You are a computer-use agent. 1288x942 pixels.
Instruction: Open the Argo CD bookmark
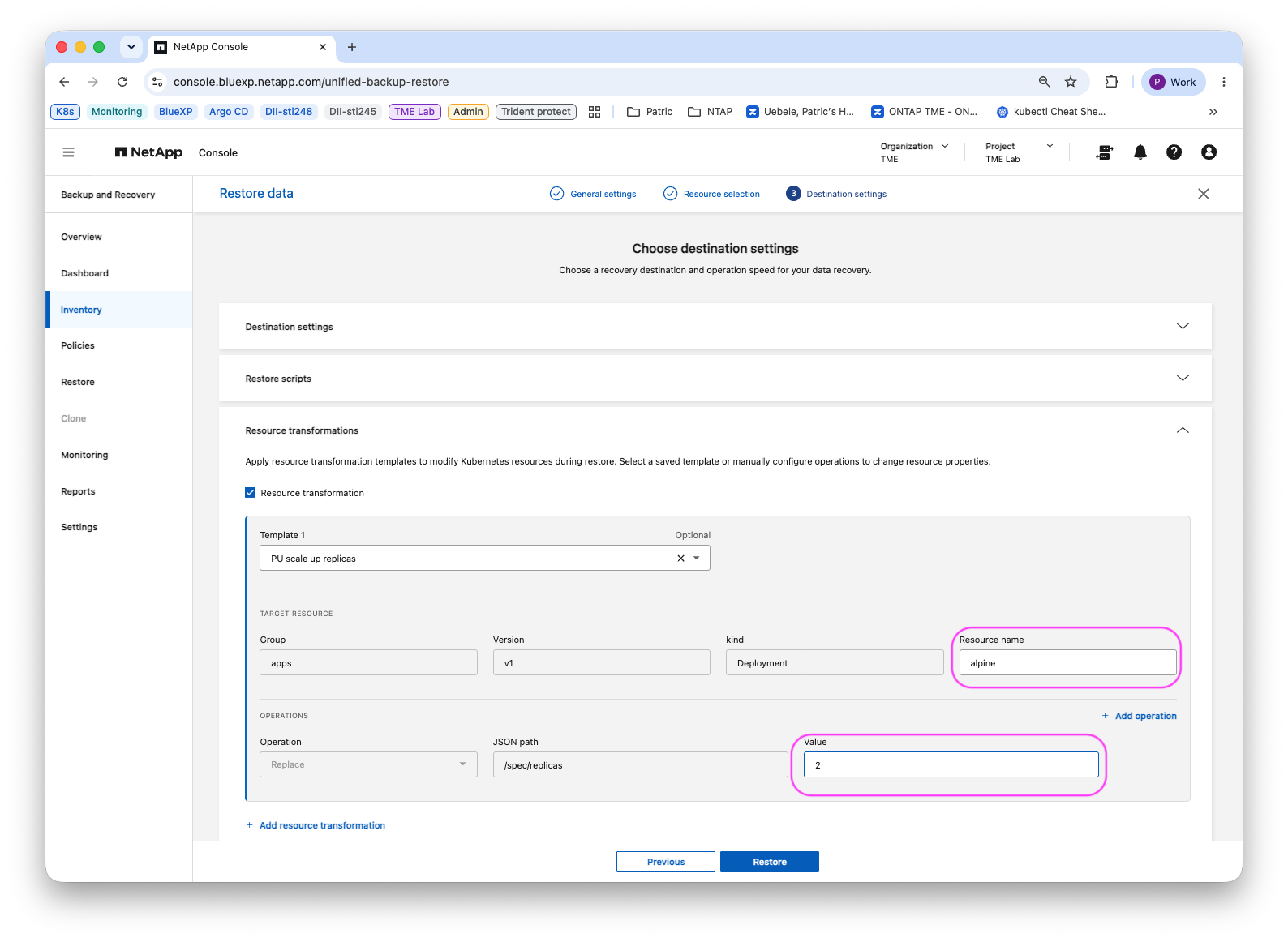(229, 112)
